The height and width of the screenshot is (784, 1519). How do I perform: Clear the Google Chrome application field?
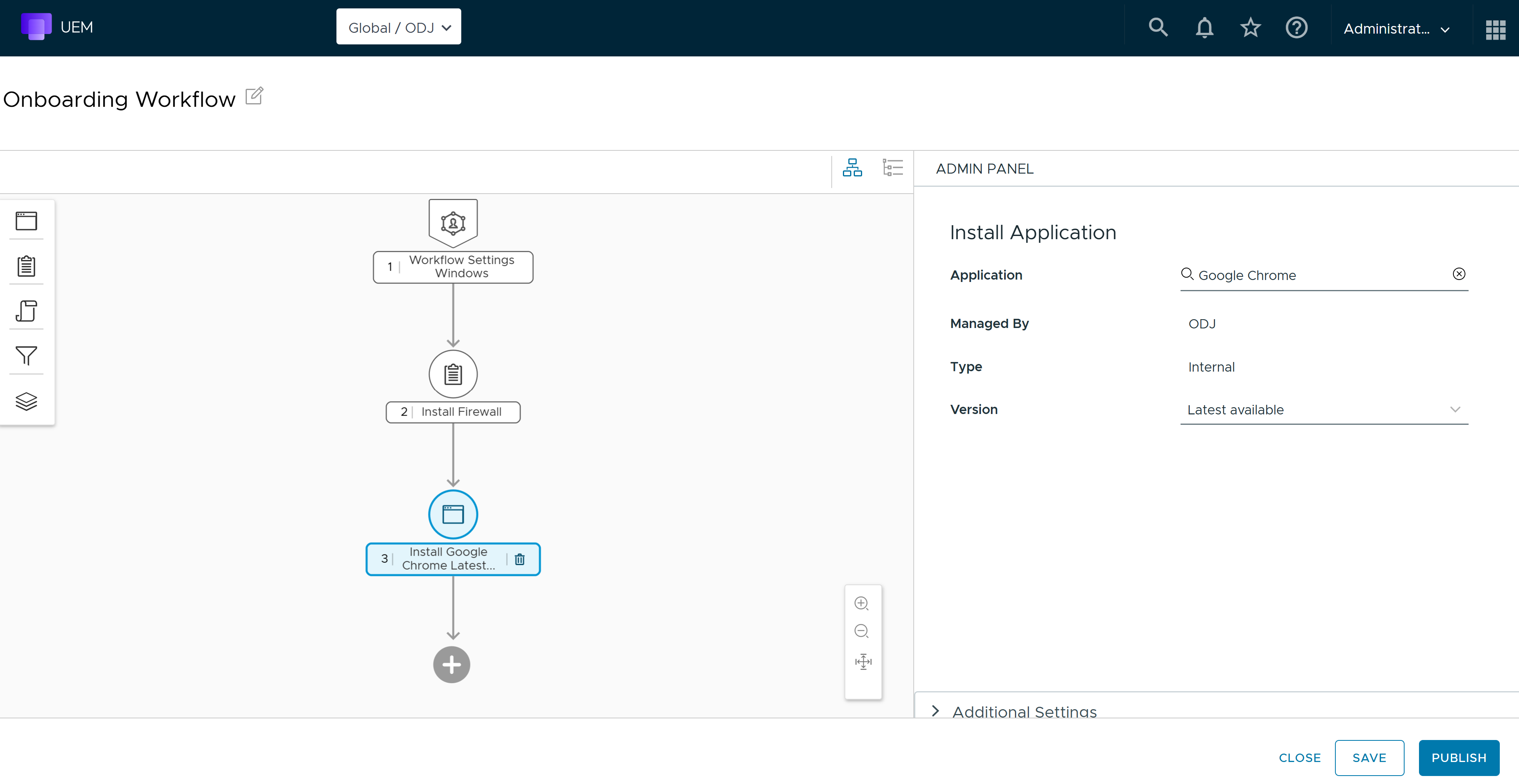tap(1459, 274)
